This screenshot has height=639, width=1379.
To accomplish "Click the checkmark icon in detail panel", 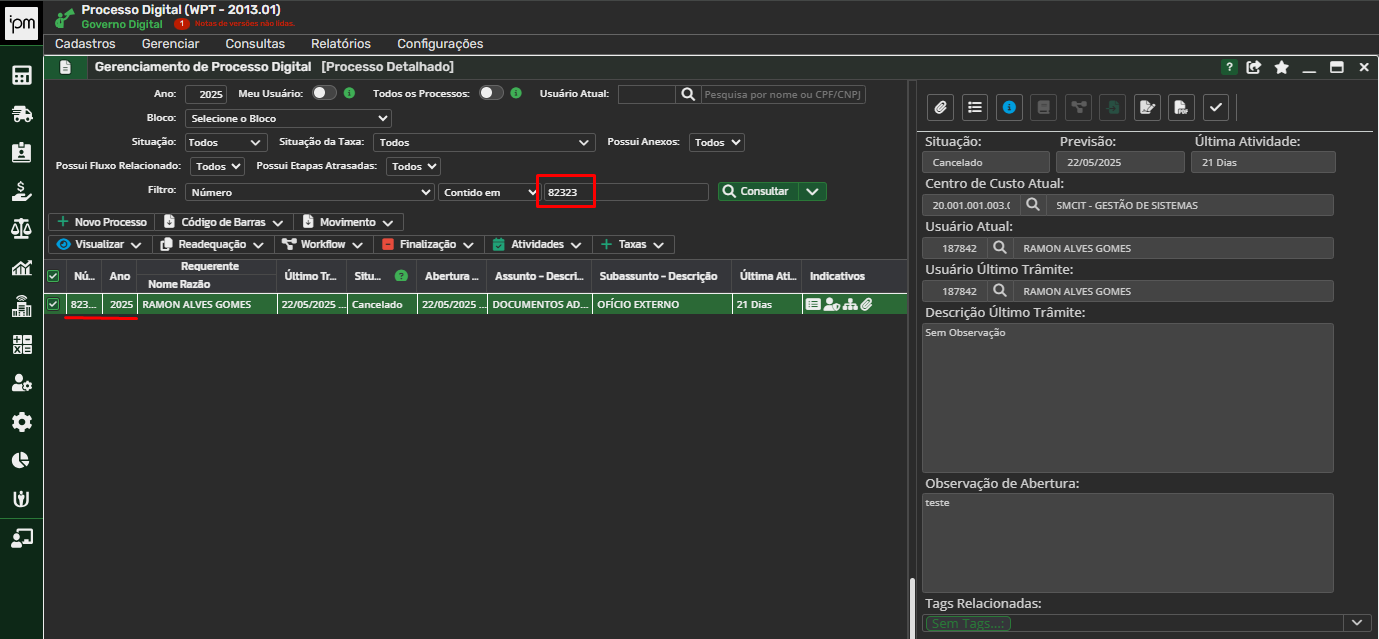I will (1215, 107).
